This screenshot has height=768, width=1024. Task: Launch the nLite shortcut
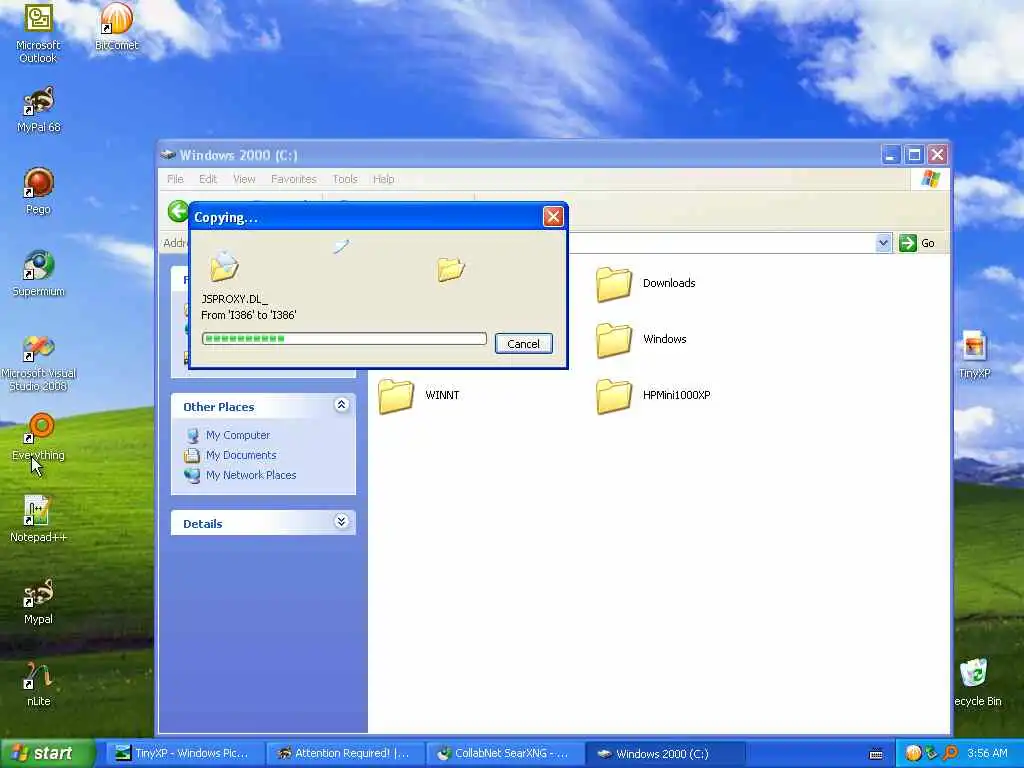(38, 684)
